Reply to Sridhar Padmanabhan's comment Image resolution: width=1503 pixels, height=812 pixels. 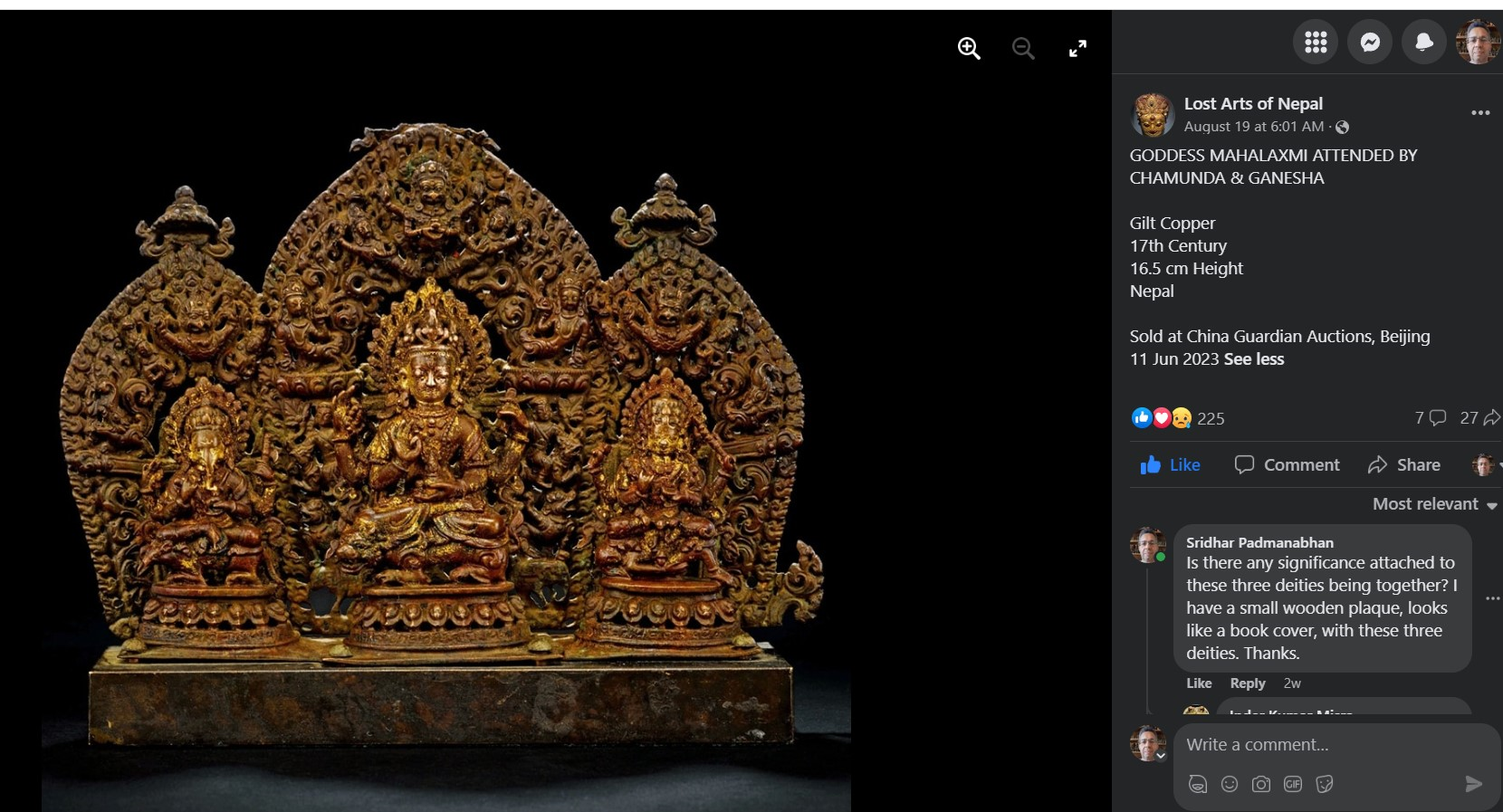1247,683
